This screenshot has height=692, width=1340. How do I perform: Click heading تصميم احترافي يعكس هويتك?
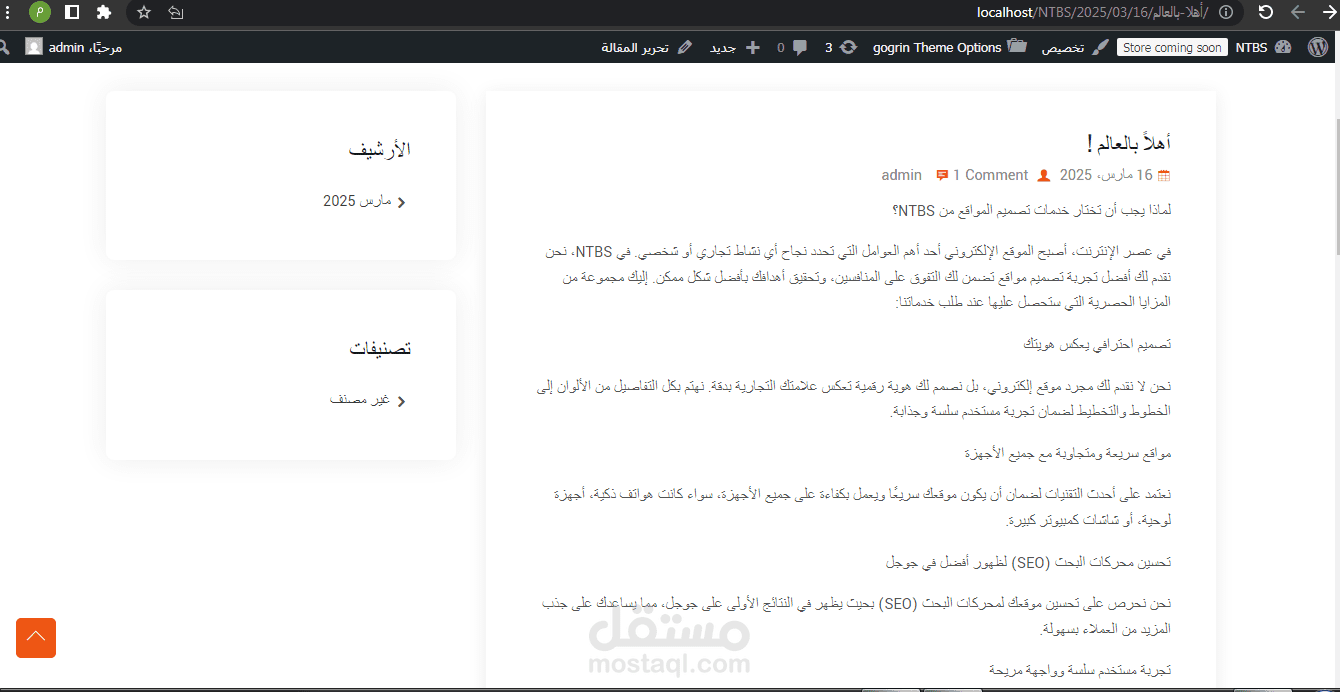pos(1096,344)
